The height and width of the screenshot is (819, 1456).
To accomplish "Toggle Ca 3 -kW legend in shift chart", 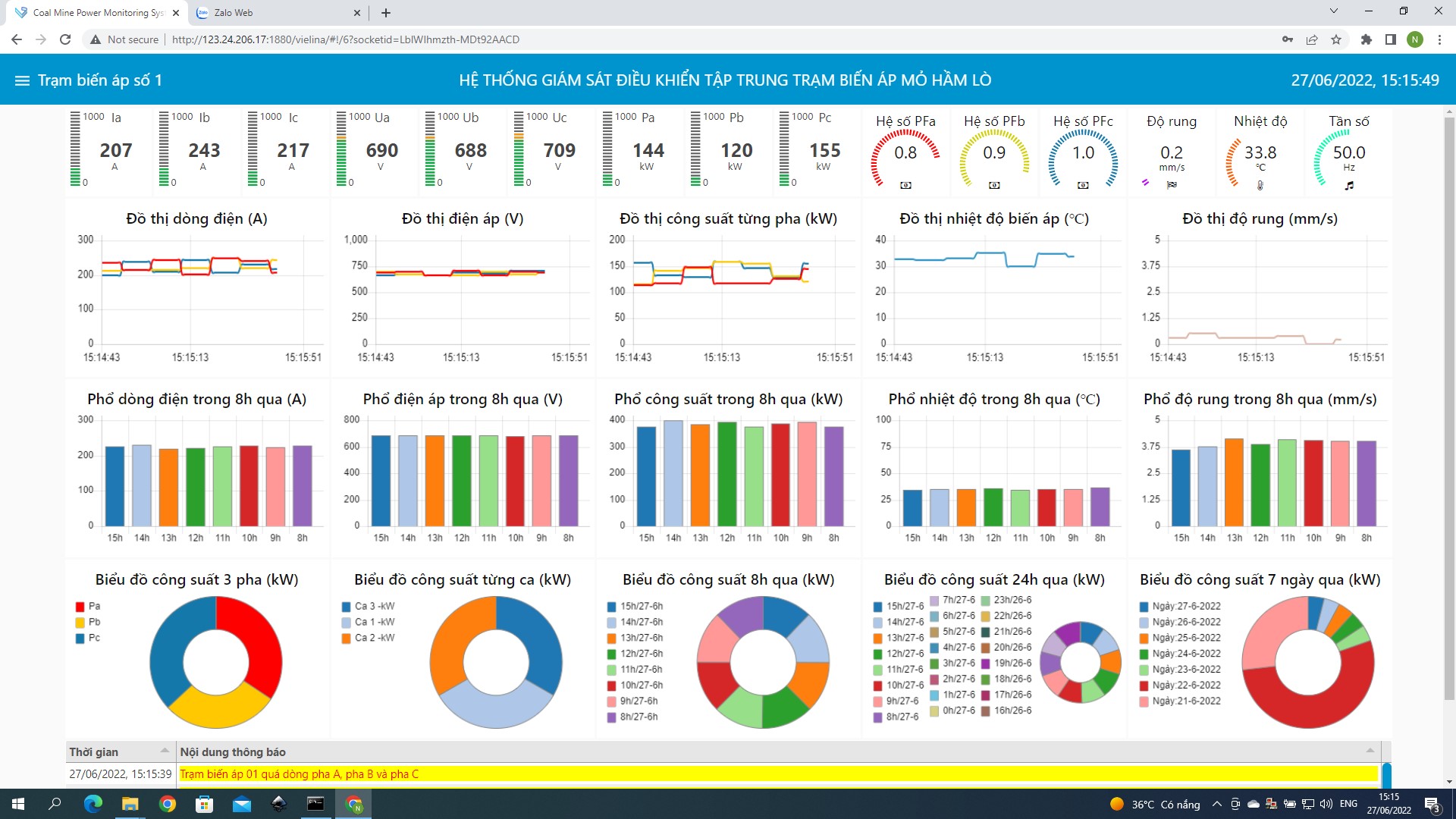I will point(369,607).
